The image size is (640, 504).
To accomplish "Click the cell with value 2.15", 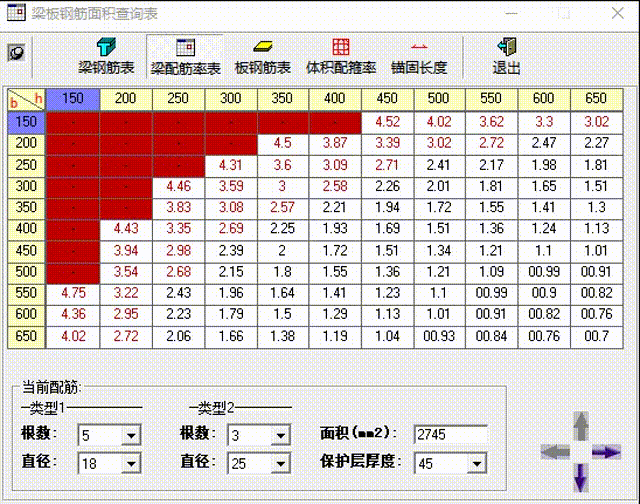I will click(x=231, y=272).
